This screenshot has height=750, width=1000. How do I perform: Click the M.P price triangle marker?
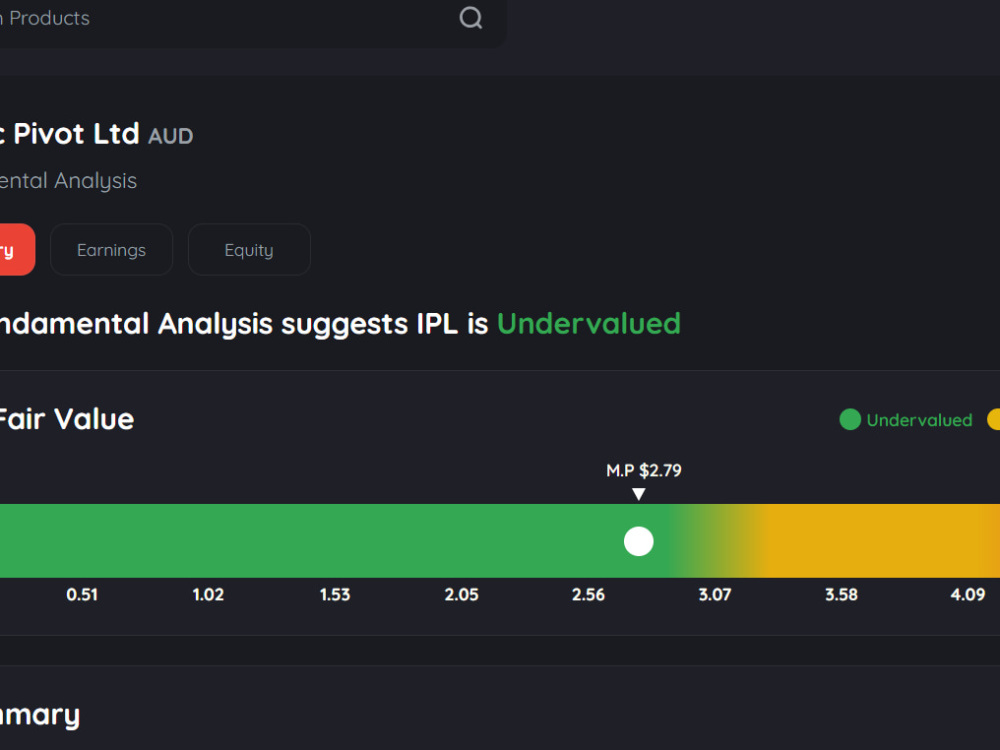click(x=638, y=494)
